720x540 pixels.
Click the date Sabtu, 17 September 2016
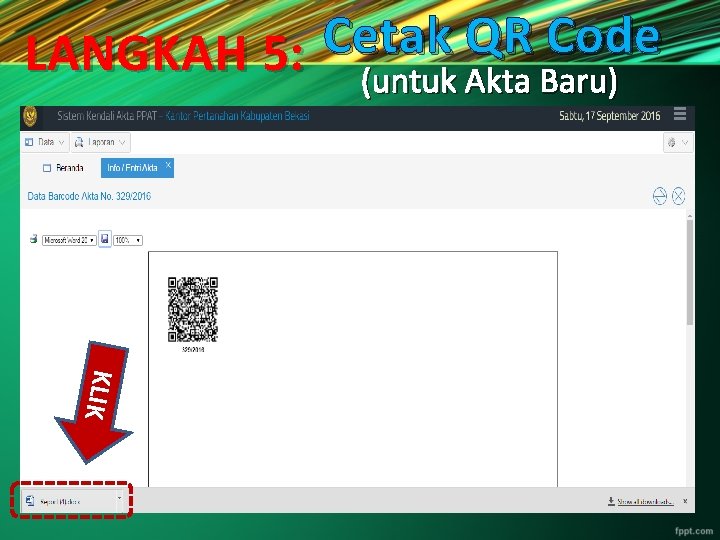click(x=609, y=116)
